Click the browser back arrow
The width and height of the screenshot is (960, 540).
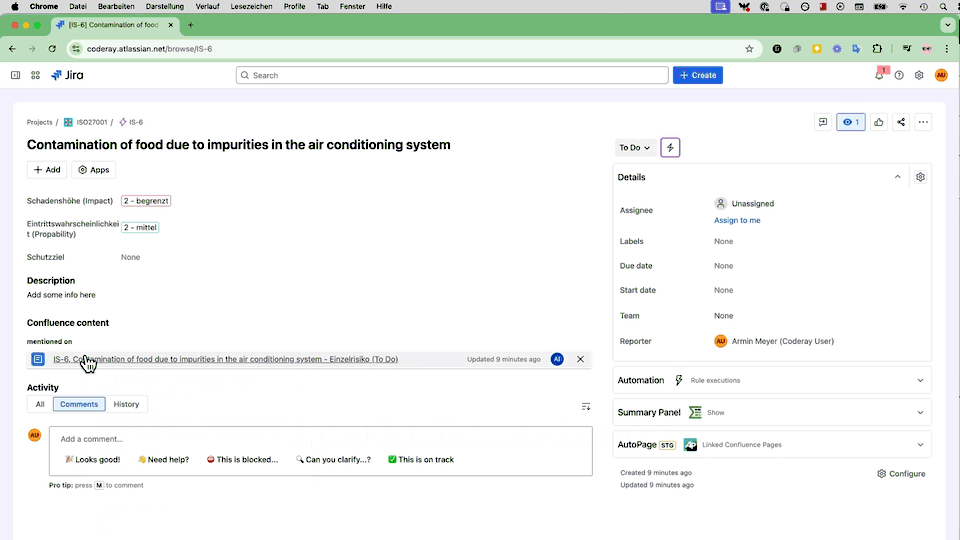tap(12, 48)
